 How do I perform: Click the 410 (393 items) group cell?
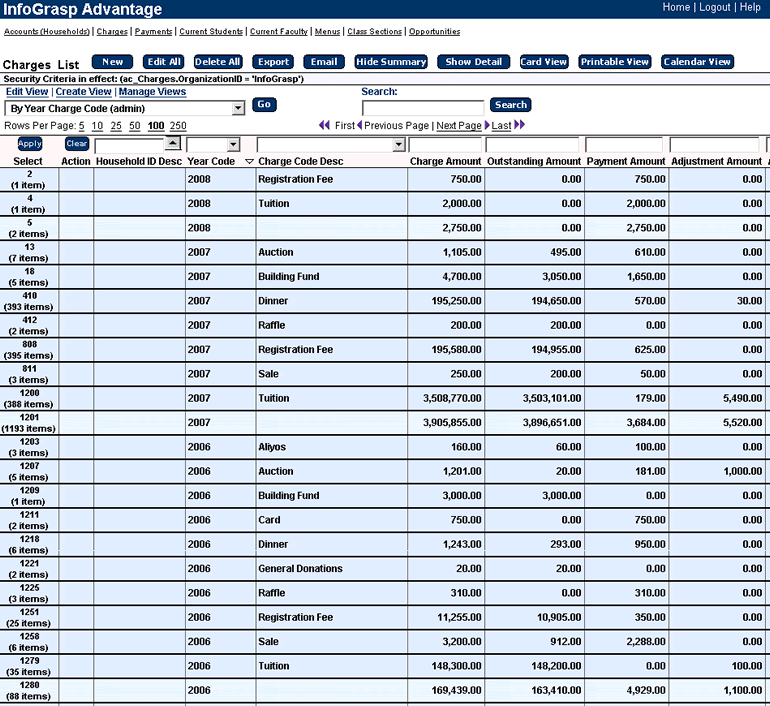tap(28, 301)
